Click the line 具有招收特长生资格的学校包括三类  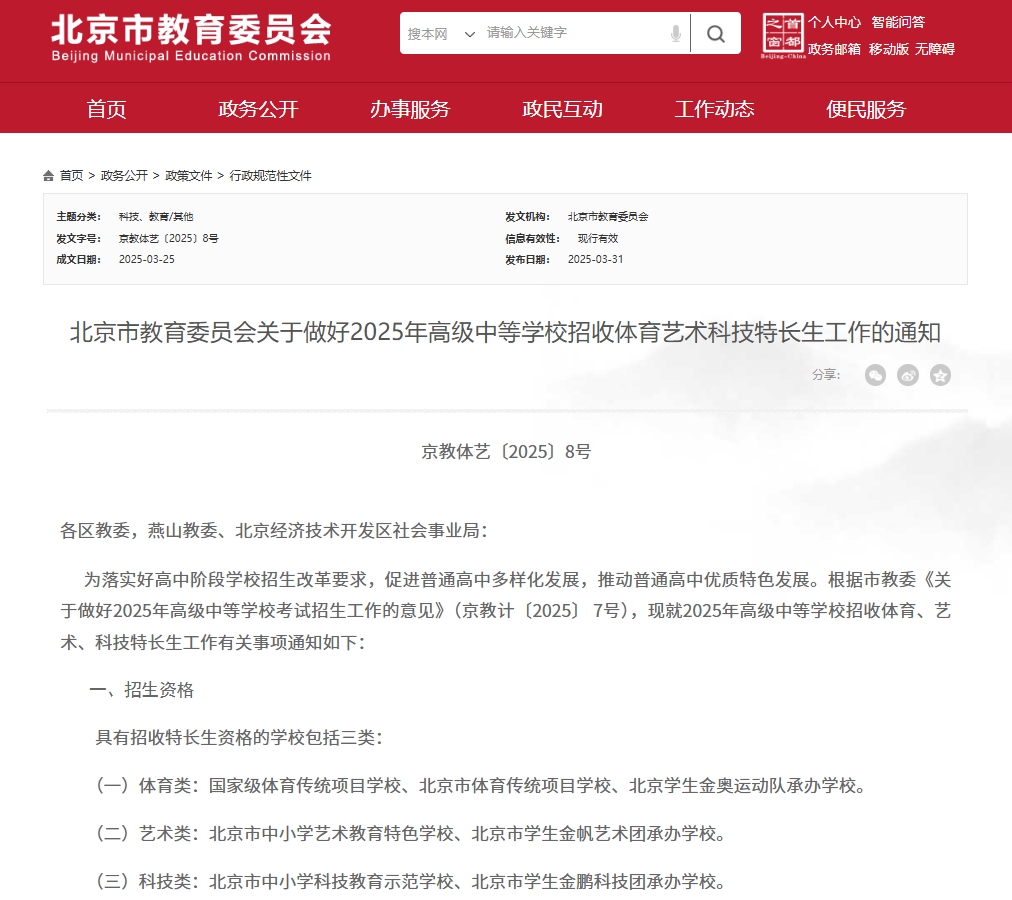(239, 738)
